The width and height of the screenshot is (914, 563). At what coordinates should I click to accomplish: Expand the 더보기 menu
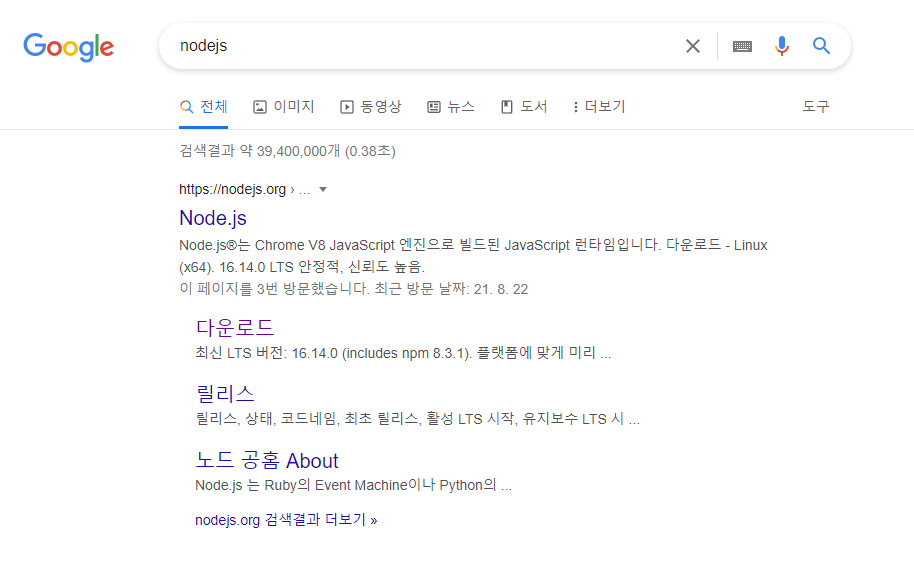pyautogui.click(x=599, y=107)
